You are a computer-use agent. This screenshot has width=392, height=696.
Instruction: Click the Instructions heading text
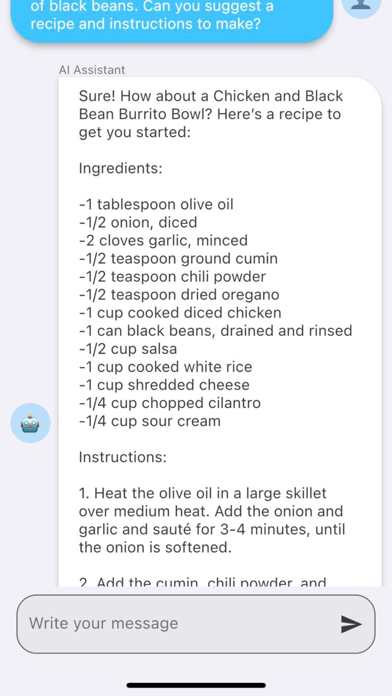pos(123,457)
